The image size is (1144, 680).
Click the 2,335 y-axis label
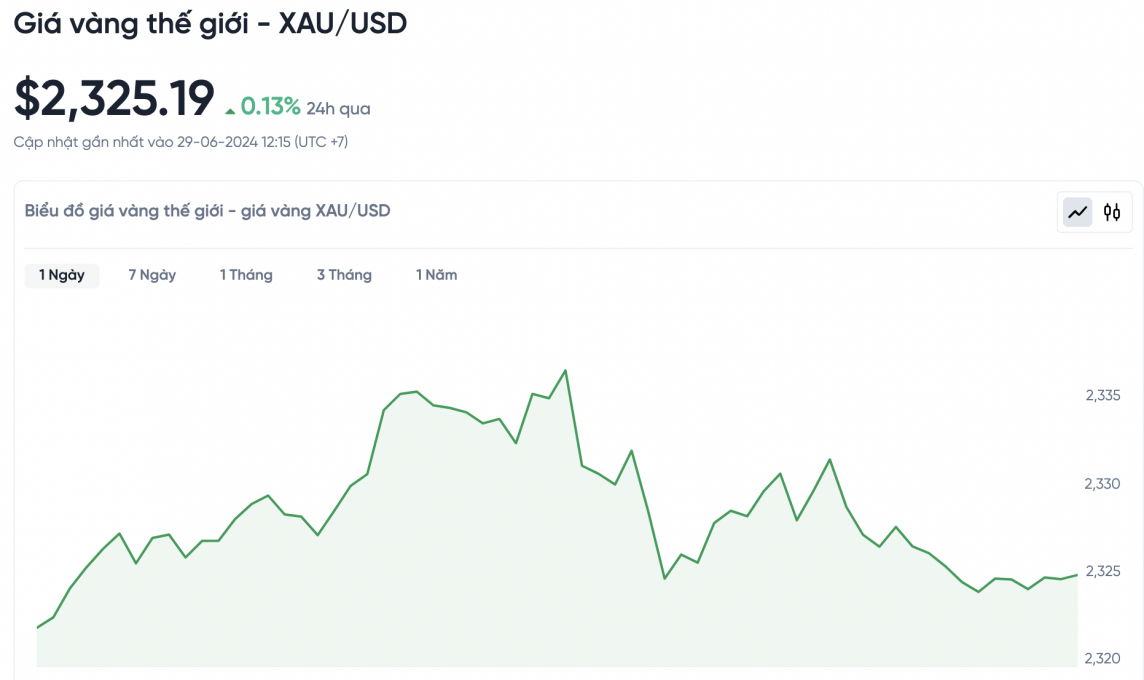point(1102,396)
